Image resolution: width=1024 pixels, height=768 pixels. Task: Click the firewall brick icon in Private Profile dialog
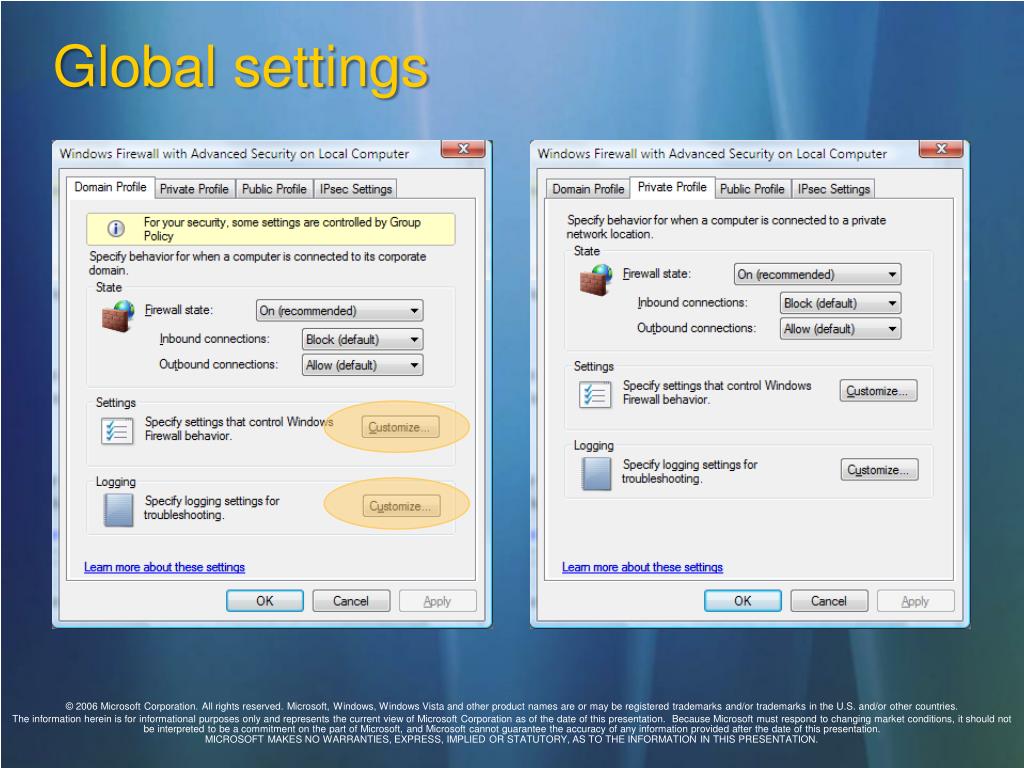pyautogui.click(x=596, y=280)
